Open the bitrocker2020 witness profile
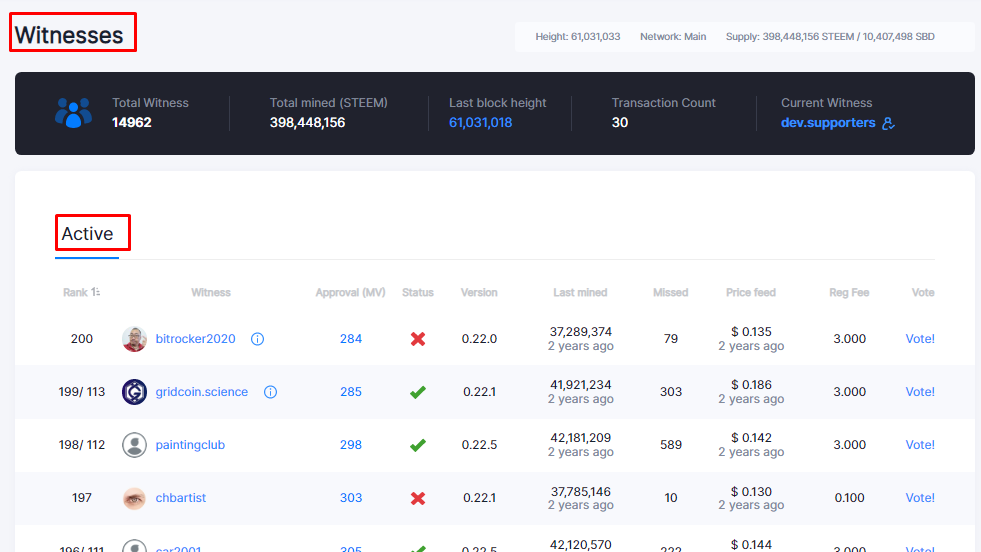This screenshot has width=981, height=552. [195, 339]
